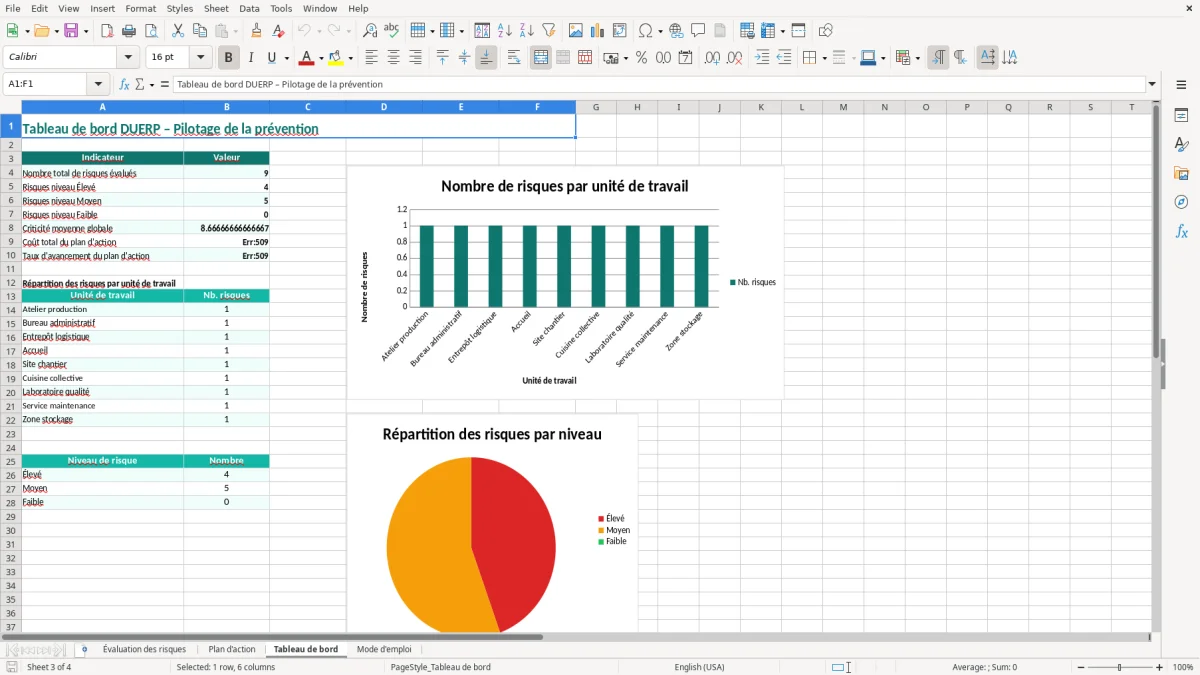Switch to Évaluation des risques sheet tab

click(x=144, y=649)
